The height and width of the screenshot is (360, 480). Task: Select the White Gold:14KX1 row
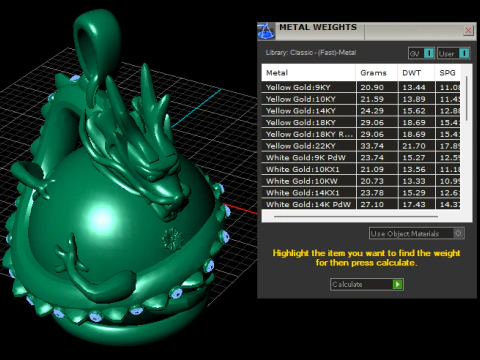coord(361,193)
